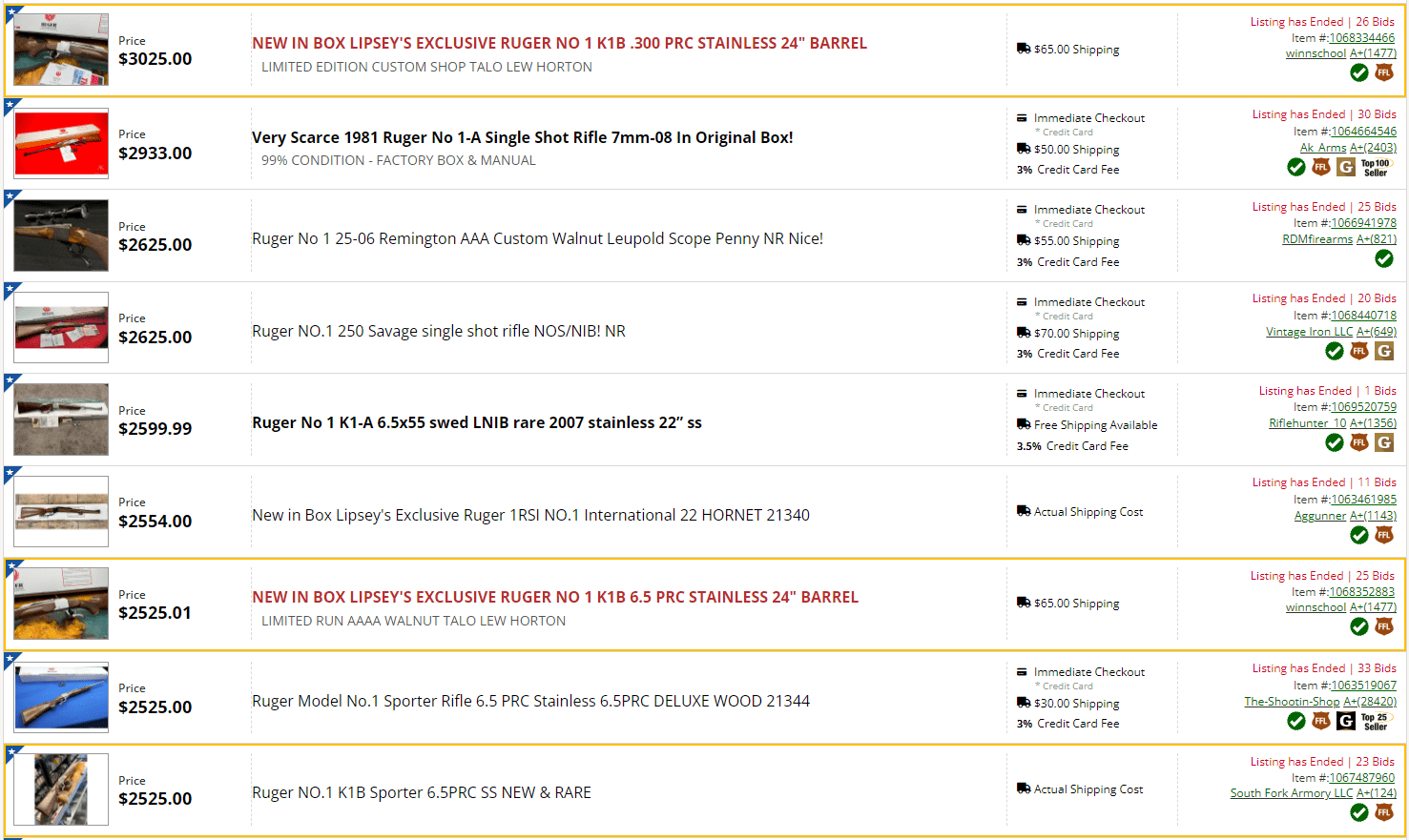View seller South Fork Armory LLC profile

[x=1292, y=793]
